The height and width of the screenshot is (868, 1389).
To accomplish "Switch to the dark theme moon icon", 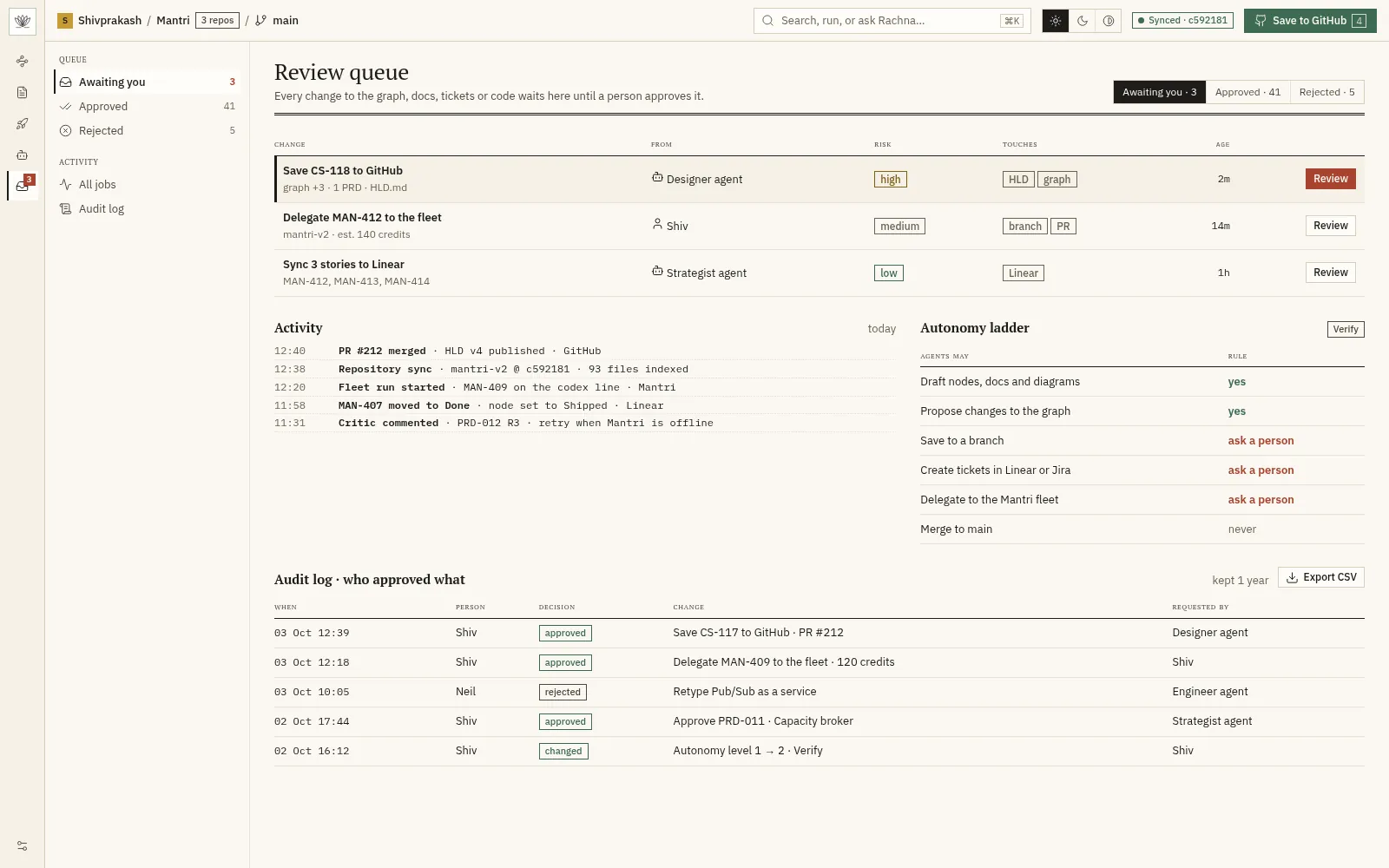I will [x=1083, y=21].
